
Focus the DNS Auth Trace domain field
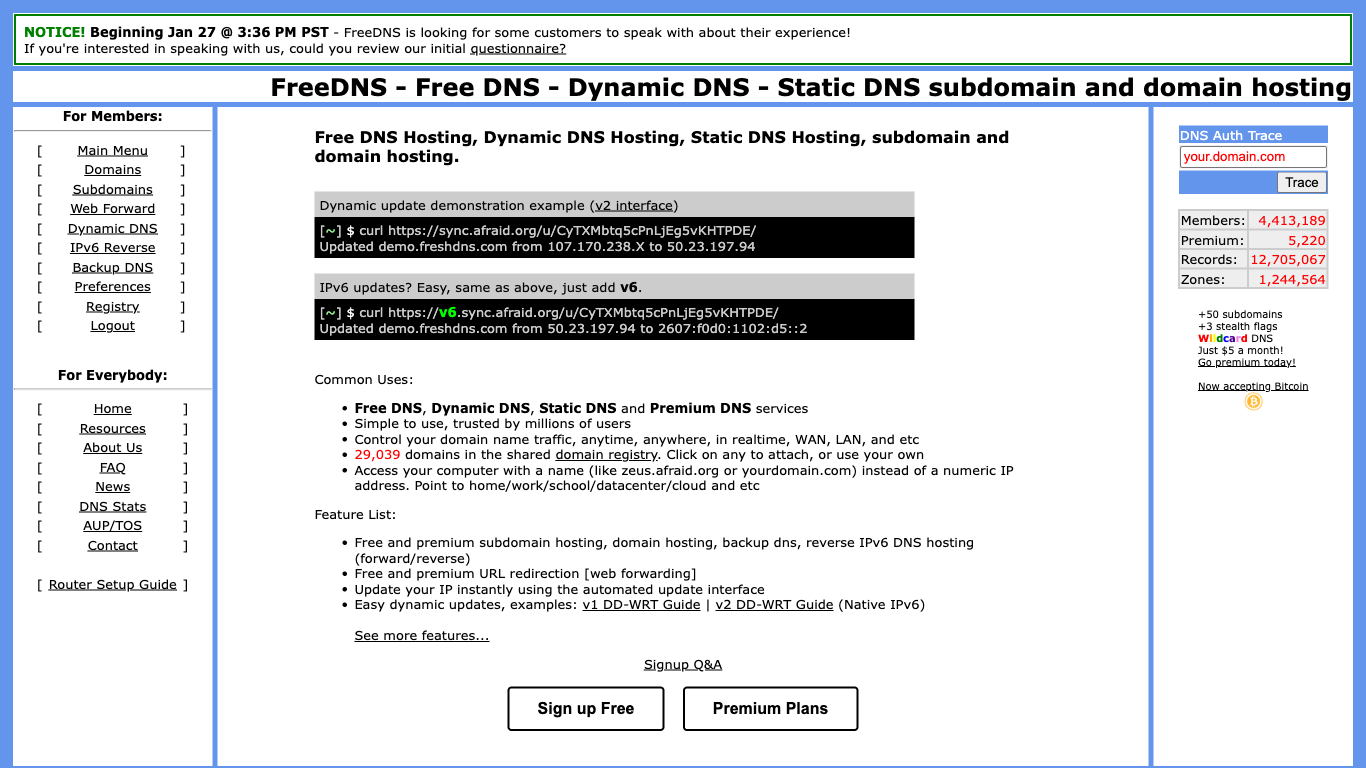click(1253, 157)
